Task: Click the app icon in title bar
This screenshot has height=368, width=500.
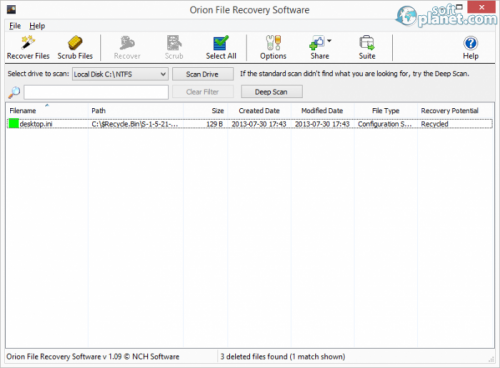Action: click(x=11, y=10)
